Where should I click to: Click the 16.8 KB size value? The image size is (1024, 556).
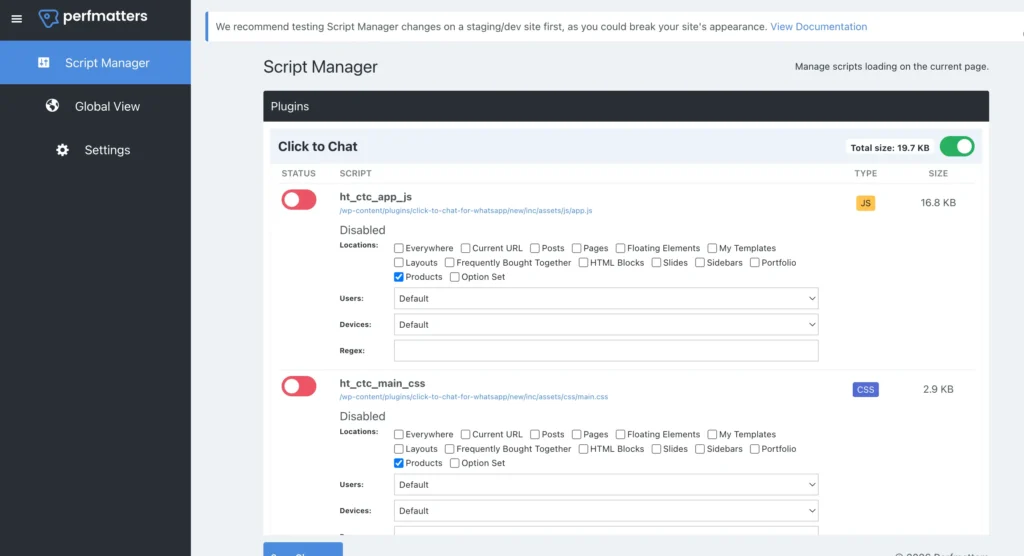pos(938,203)
